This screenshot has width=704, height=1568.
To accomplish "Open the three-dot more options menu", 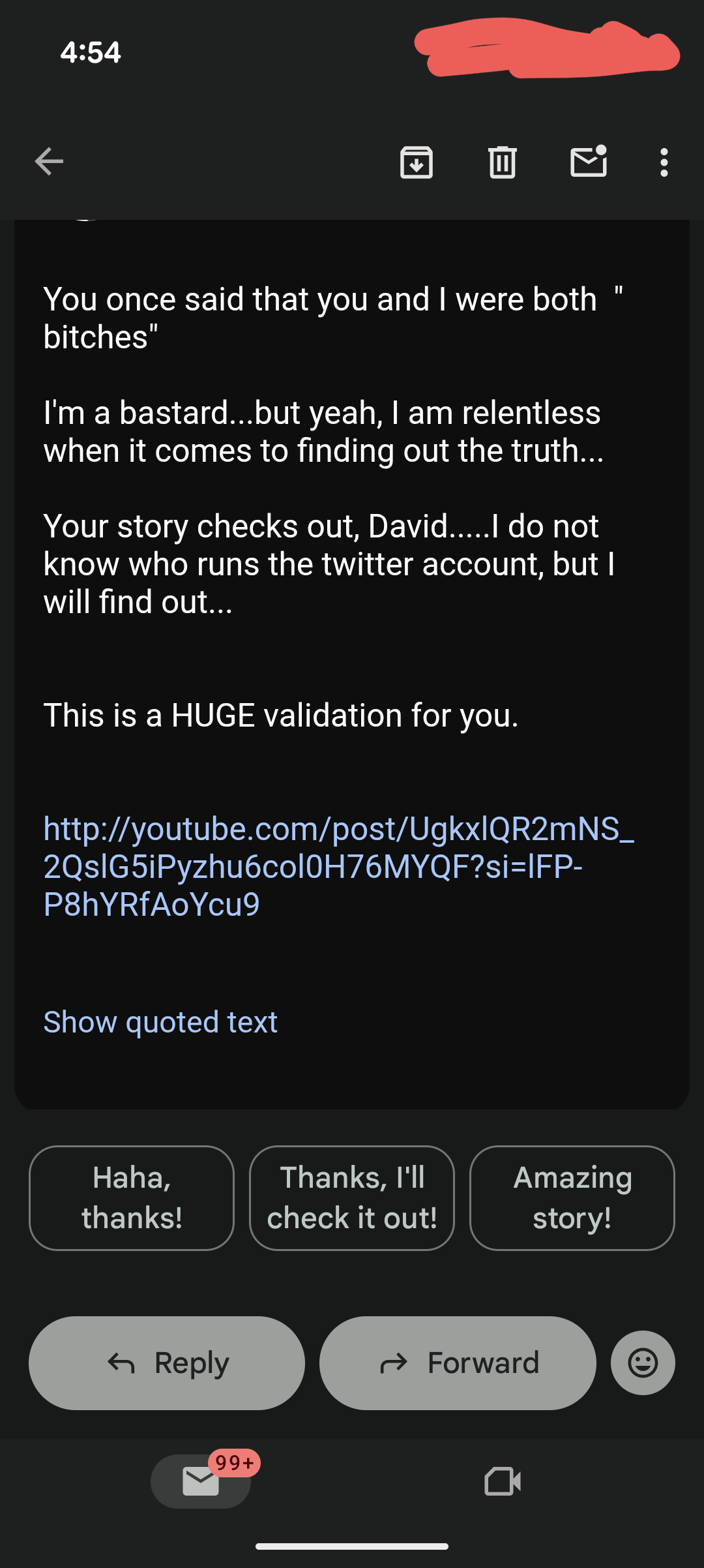I will pos(664,162).
